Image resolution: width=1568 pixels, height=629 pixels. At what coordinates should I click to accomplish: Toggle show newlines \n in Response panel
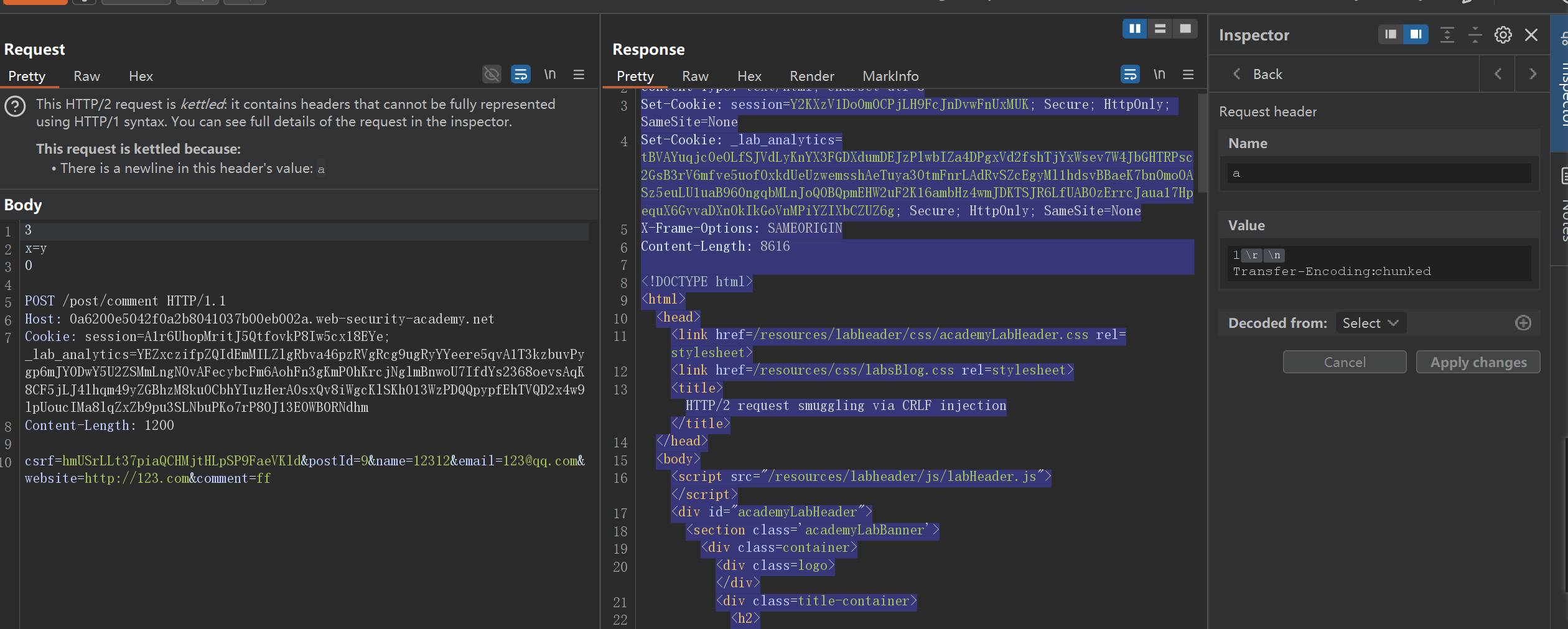click(1159, 75)
